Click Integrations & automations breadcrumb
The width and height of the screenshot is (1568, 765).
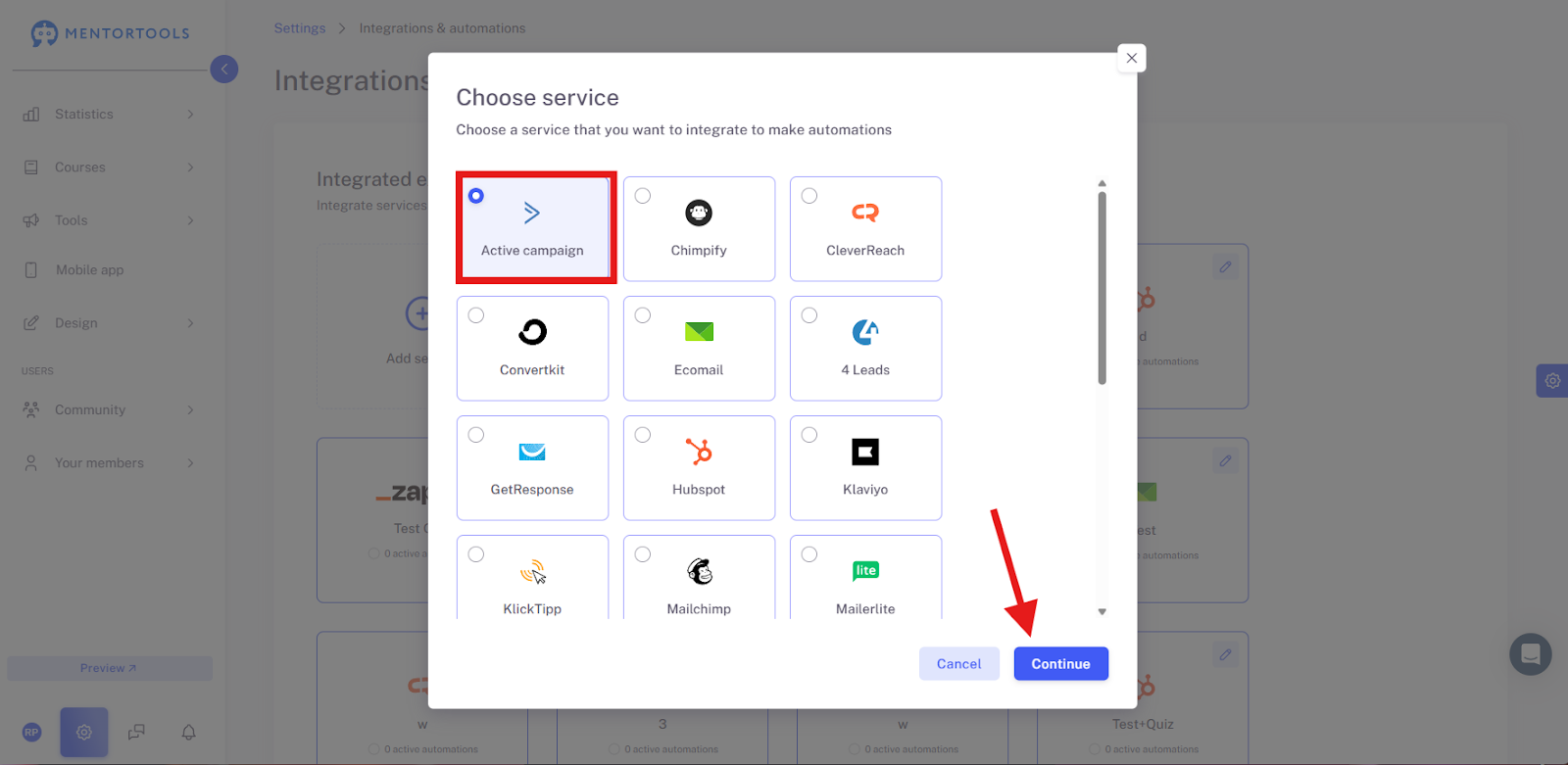coord(442,28)
